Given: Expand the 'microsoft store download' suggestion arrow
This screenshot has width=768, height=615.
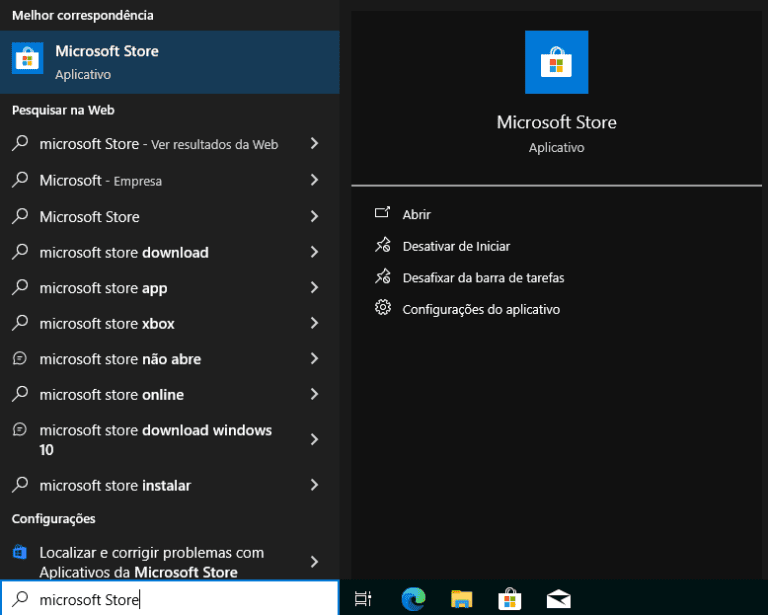Looking at the screenshot, I should 314,252.
